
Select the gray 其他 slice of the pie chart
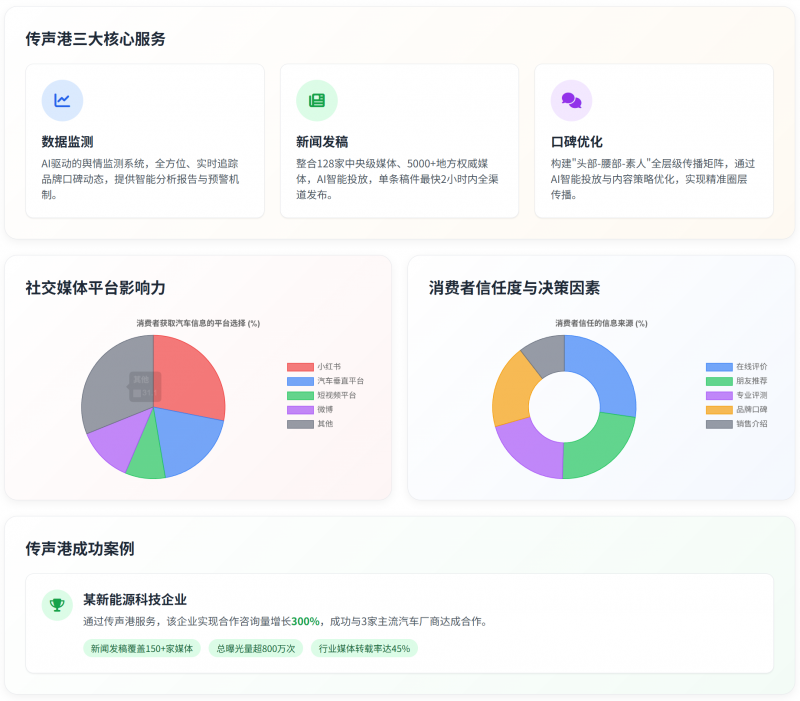tap(115, 385)
